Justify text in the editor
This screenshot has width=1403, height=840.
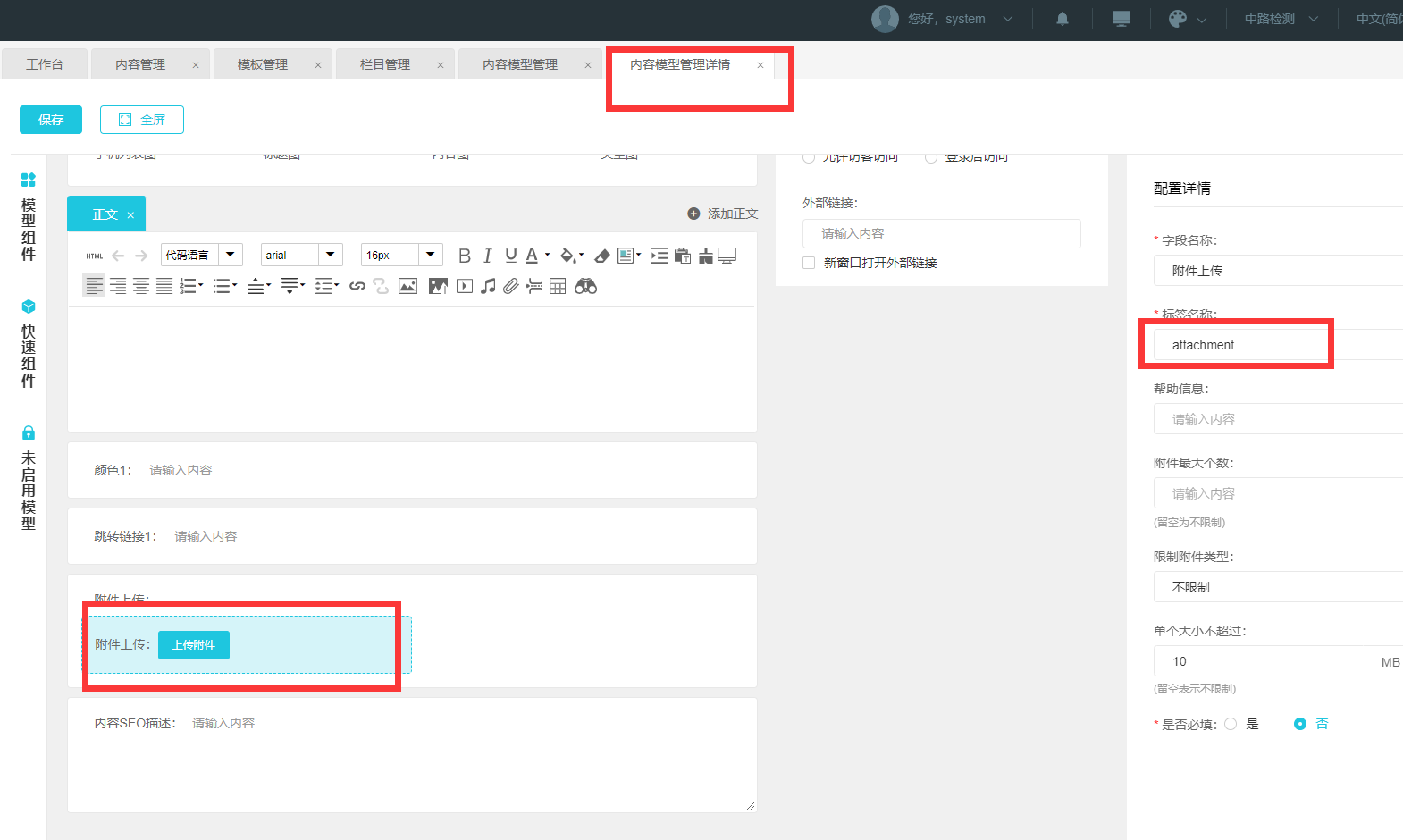[x=164, y=286]
